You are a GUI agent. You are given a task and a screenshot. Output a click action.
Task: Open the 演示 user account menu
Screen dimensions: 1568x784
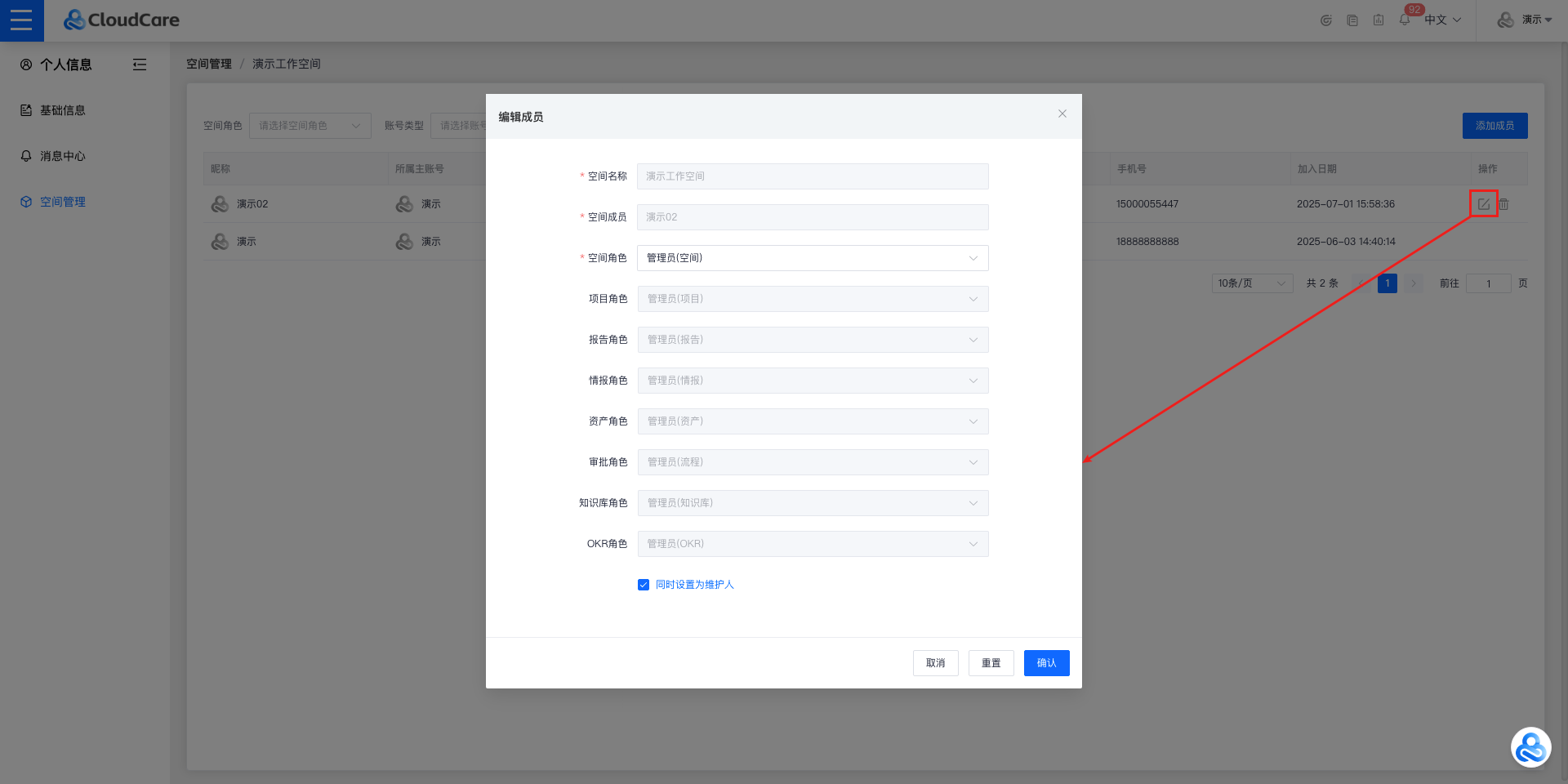(x=1524, y=20)
